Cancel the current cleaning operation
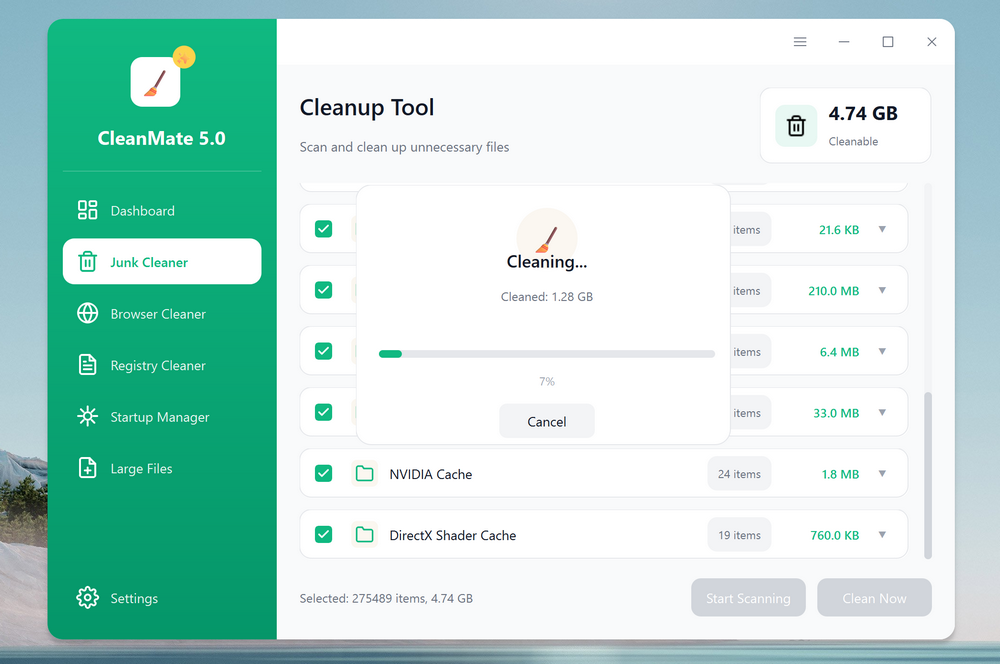 pos(547,421)
